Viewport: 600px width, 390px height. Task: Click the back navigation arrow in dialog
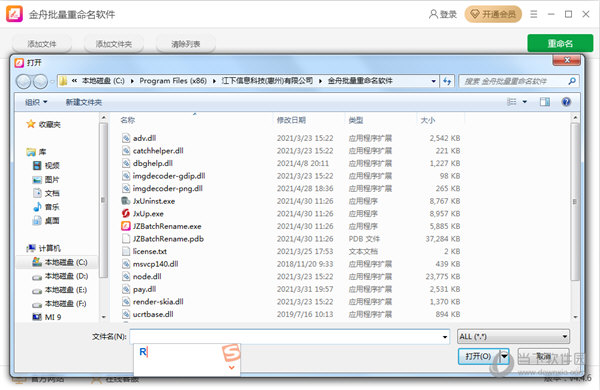pyautogui.click(x=23, y=81)
